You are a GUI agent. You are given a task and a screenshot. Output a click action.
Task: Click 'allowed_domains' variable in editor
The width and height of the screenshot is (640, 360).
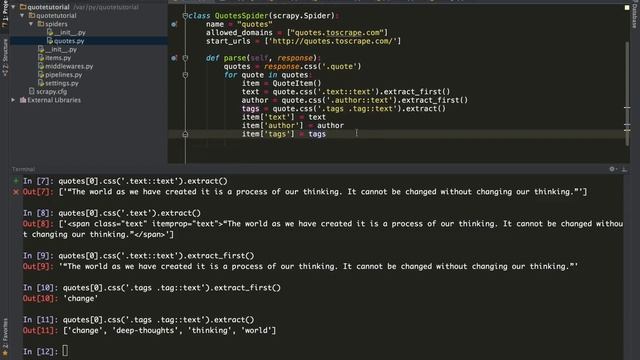click(x=239, y=33)
